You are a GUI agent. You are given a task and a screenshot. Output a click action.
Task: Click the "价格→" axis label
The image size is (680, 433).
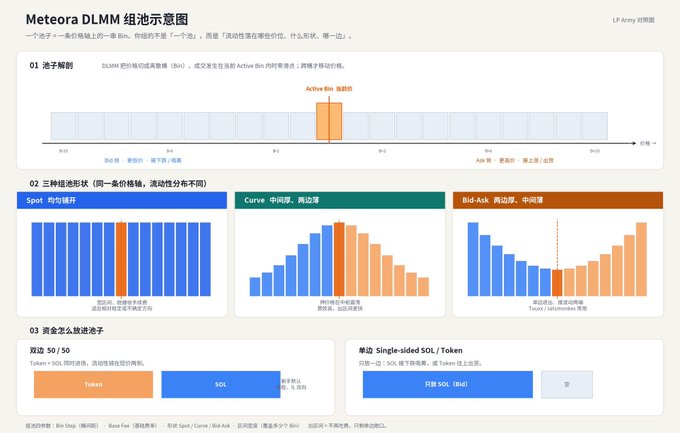[648, 143]
